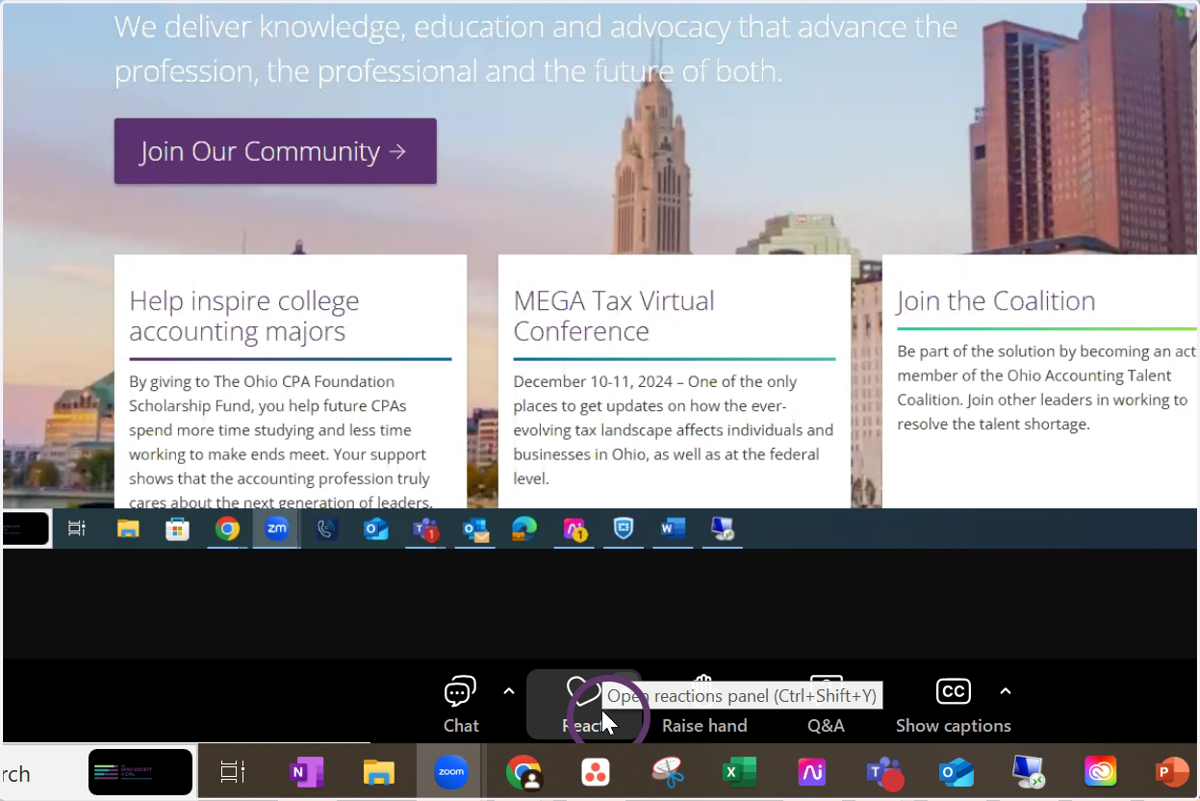This screenshot has width=1200, height=801.
Task: Expand the Chat options caret
Action: [509, 691]
